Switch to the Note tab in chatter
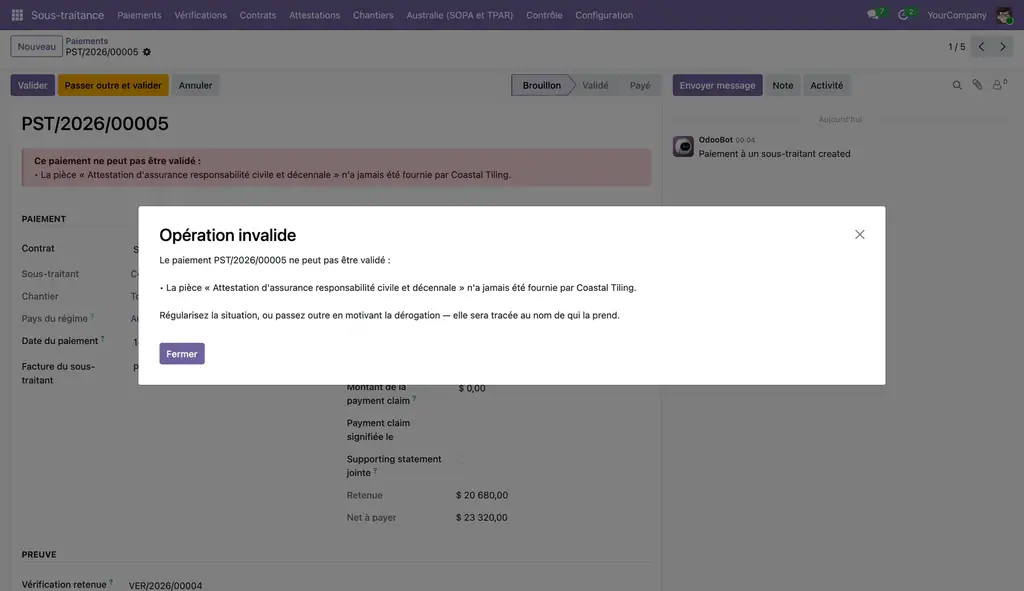 782,86
